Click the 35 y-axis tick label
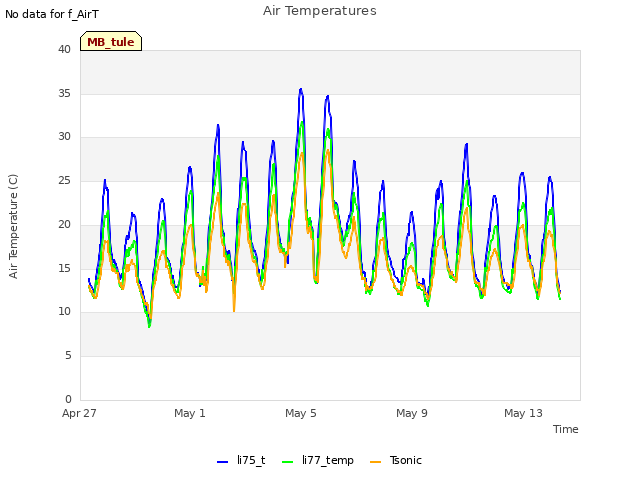 [64, 93]
